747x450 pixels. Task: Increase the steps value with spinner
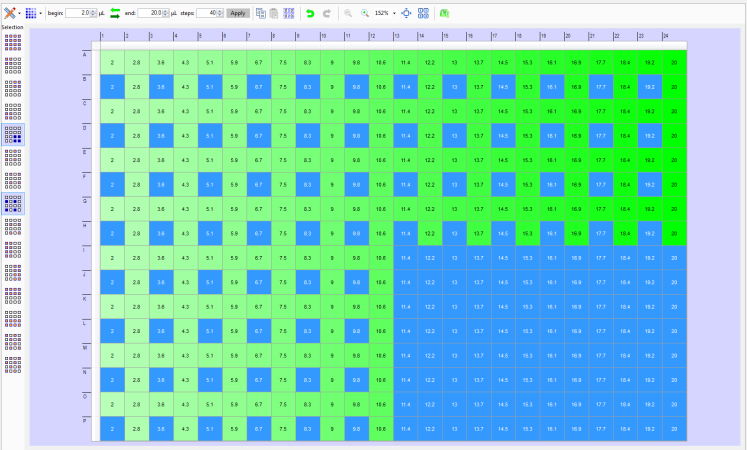(x=221, y=11)
